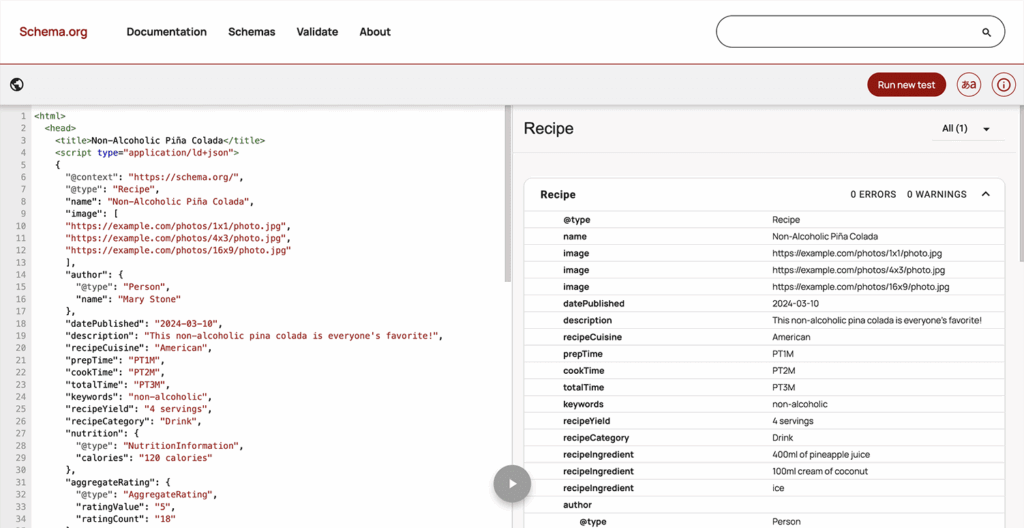Click the "keywords" code line

point(138,397)
